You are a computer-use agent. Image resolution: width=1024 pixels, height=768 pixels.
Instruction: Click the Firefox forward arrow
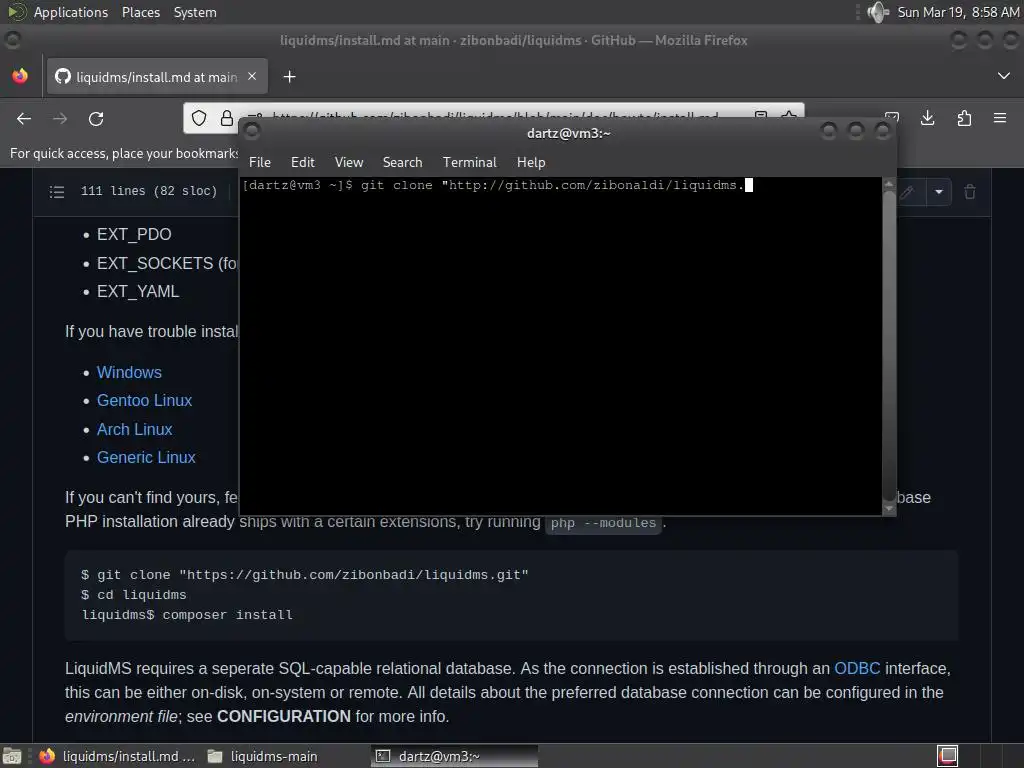pos(60,119)
